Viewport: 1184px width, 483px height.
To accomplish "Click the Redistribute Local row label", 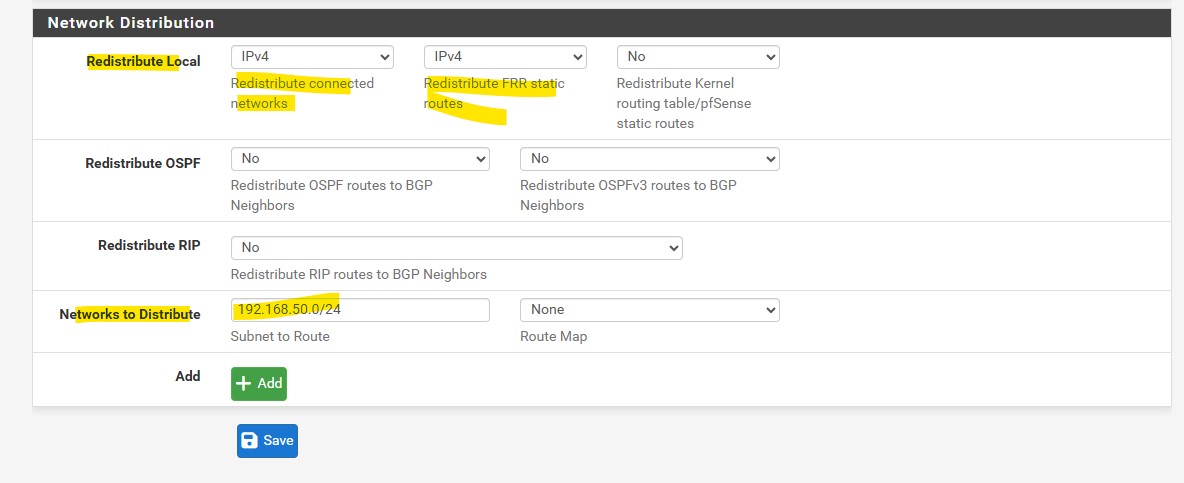I will point(143,61).
